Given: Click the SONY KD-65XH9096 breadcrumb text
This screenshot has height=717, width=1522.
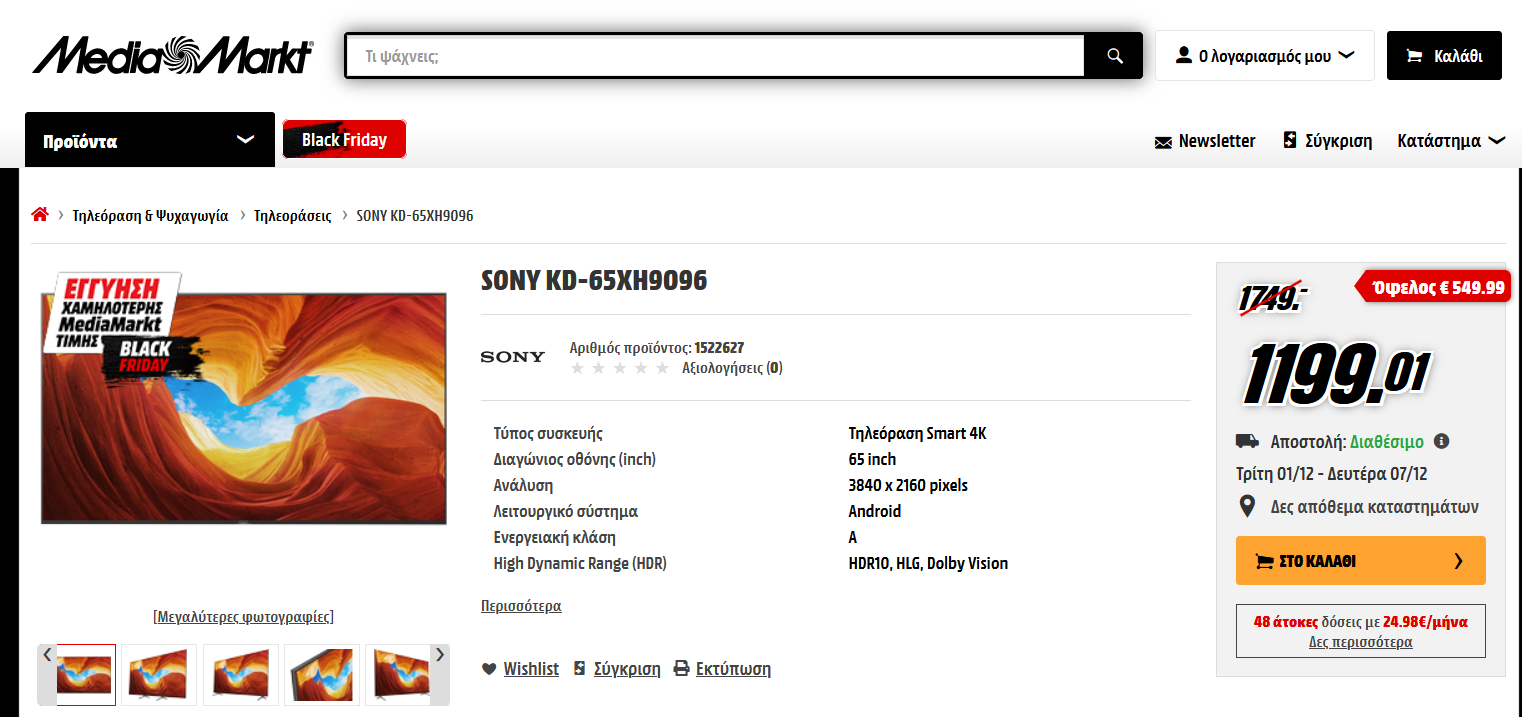Looking at the screenshot, I should pos(415,216).
